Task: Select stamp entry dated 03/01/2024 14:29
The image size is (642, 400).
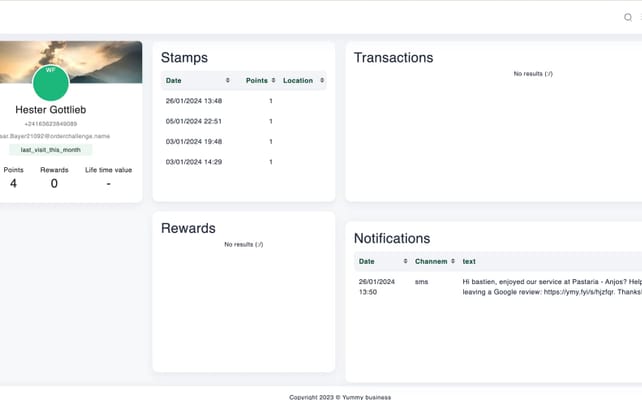Action: tap(194, 161)
